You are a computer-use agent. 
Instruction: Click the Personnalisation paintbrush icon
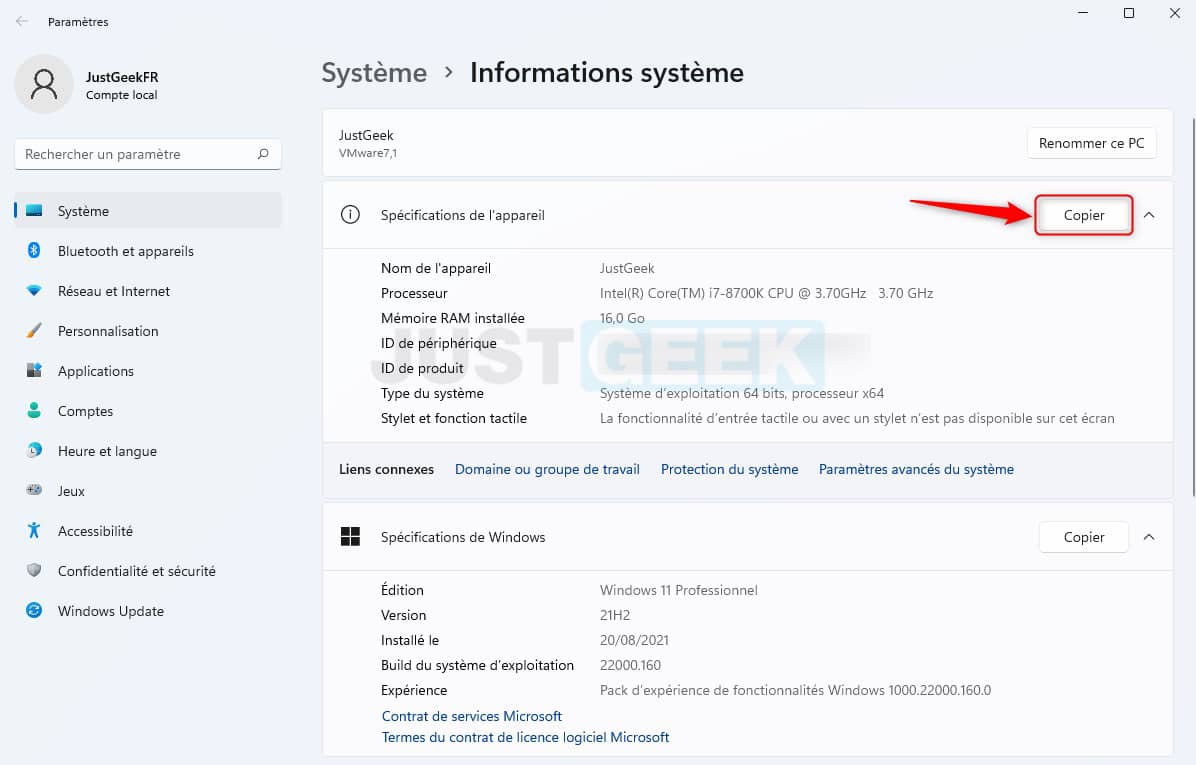(x=34, y=330)
